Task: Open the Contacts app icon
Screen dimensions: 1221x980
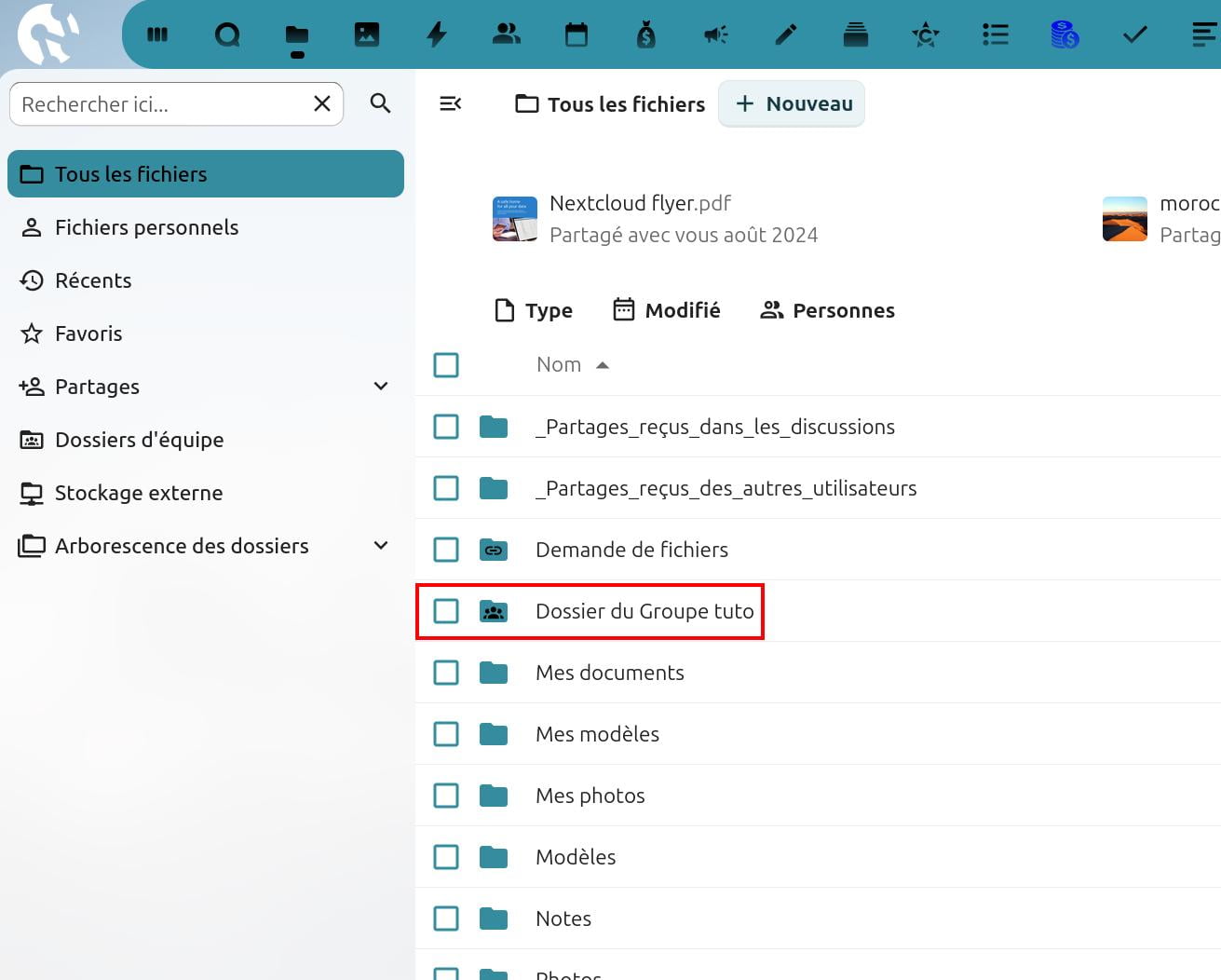Action: click(507, 34)
